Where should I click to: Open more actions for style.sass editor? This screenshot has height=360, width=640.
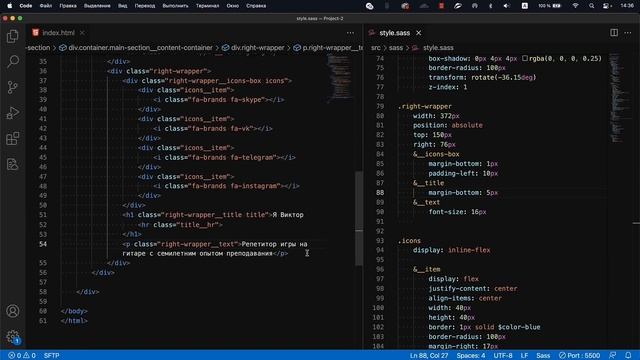pyautogui.click(x=628, y=33)
